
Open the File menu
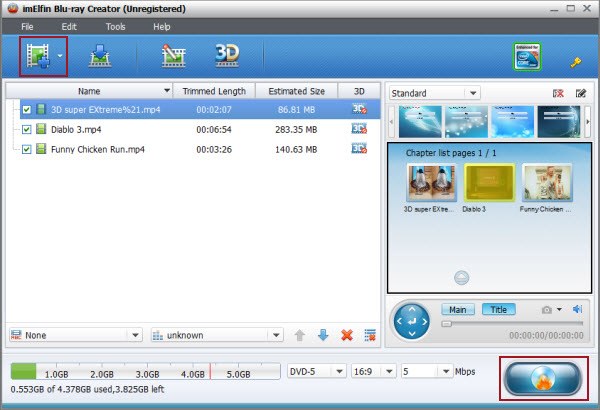click(27, 27)
